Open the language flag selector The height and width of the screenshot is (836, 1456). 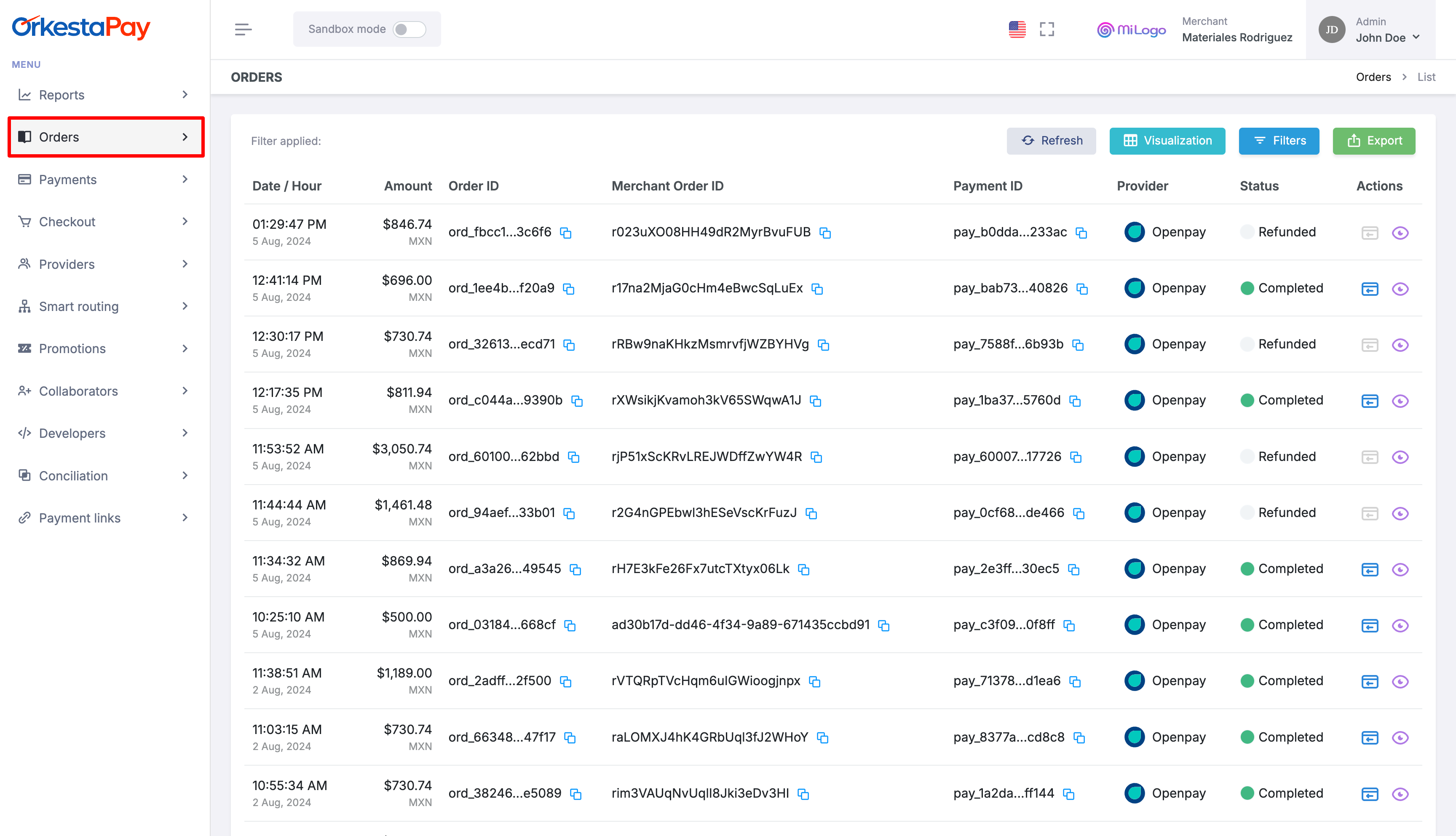(1017, 29)
